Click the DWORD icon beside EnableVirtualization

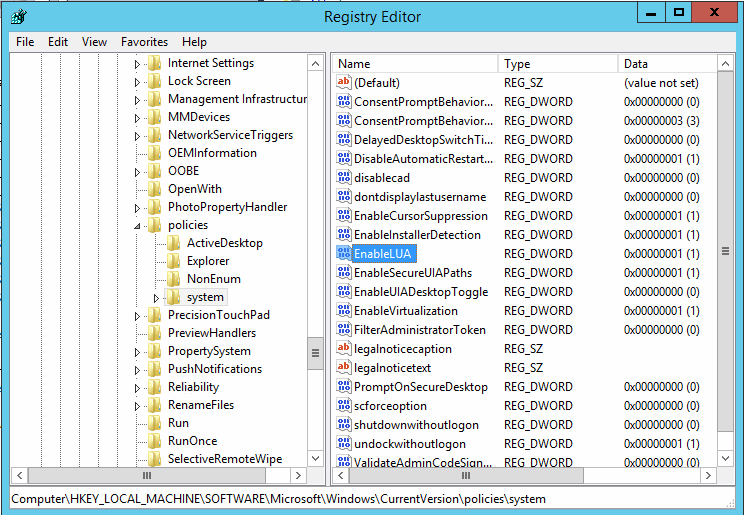pyautogui.click(x=344, y=310)
